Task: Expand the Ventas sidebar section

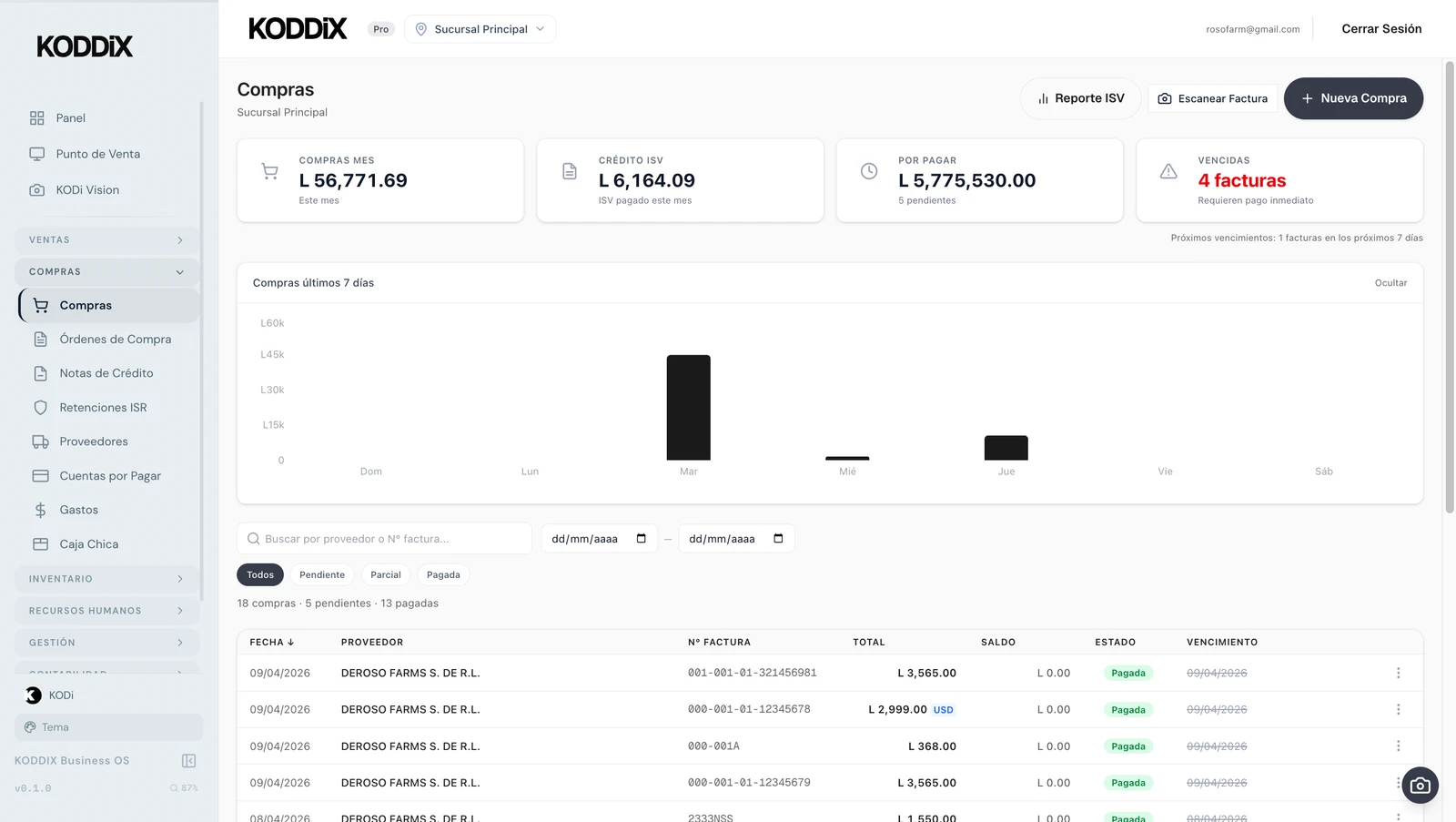Action: [x=106, y=240]
